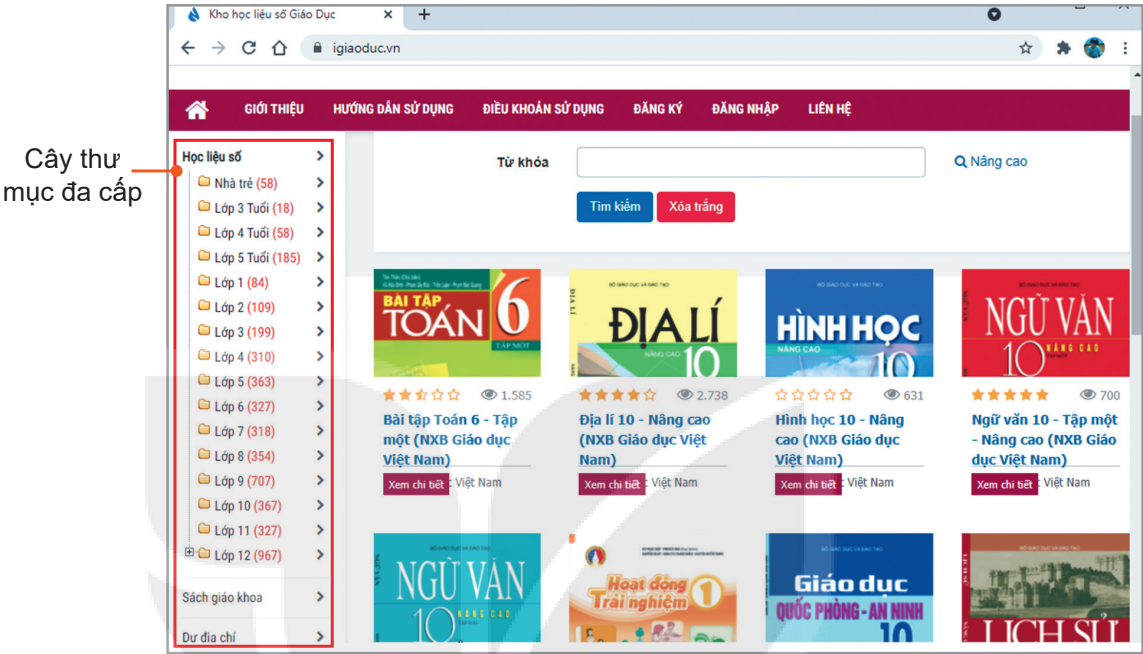This screenshot has height=654, width=1143.
Task: Click Xem chi tiết under Địa lí 10
Action: (612, 485)
